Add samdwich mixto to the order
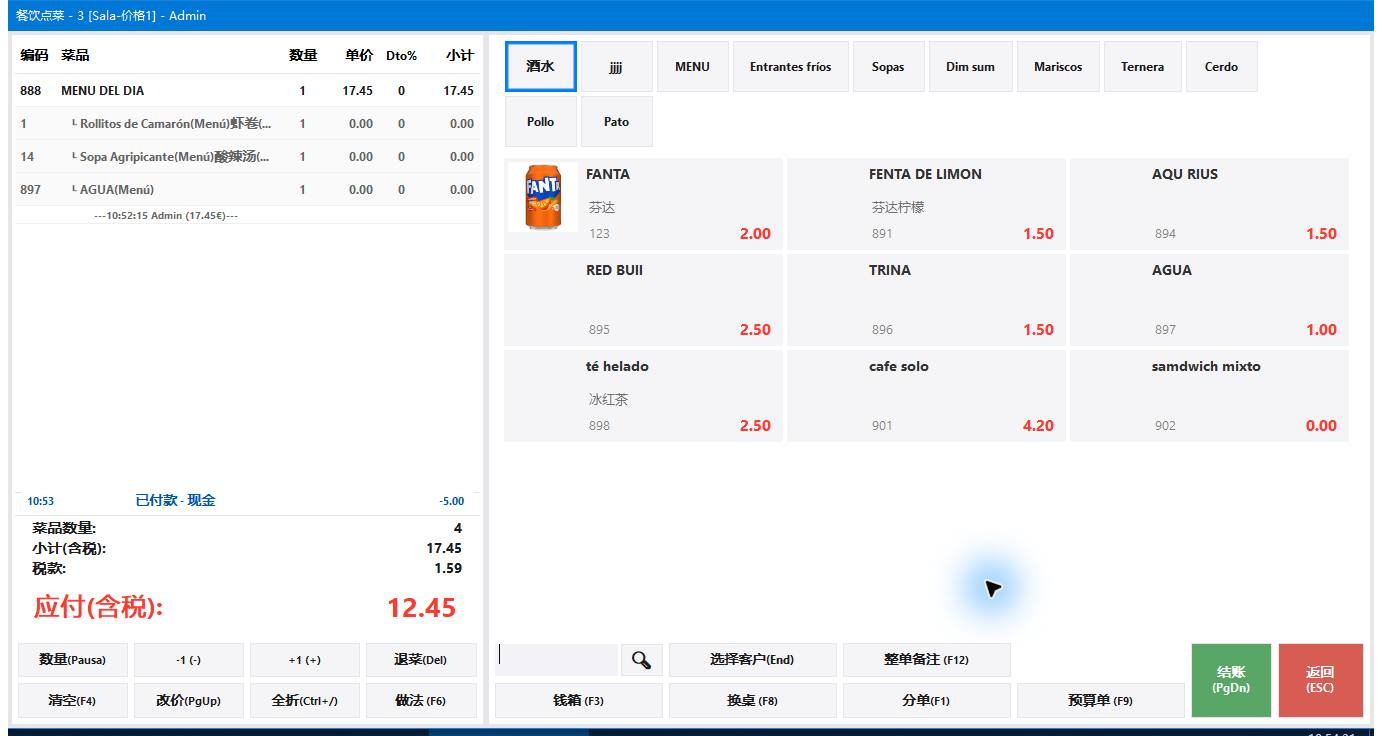This screenshot has width=1382, height=736. click(x=1209, y=396)
